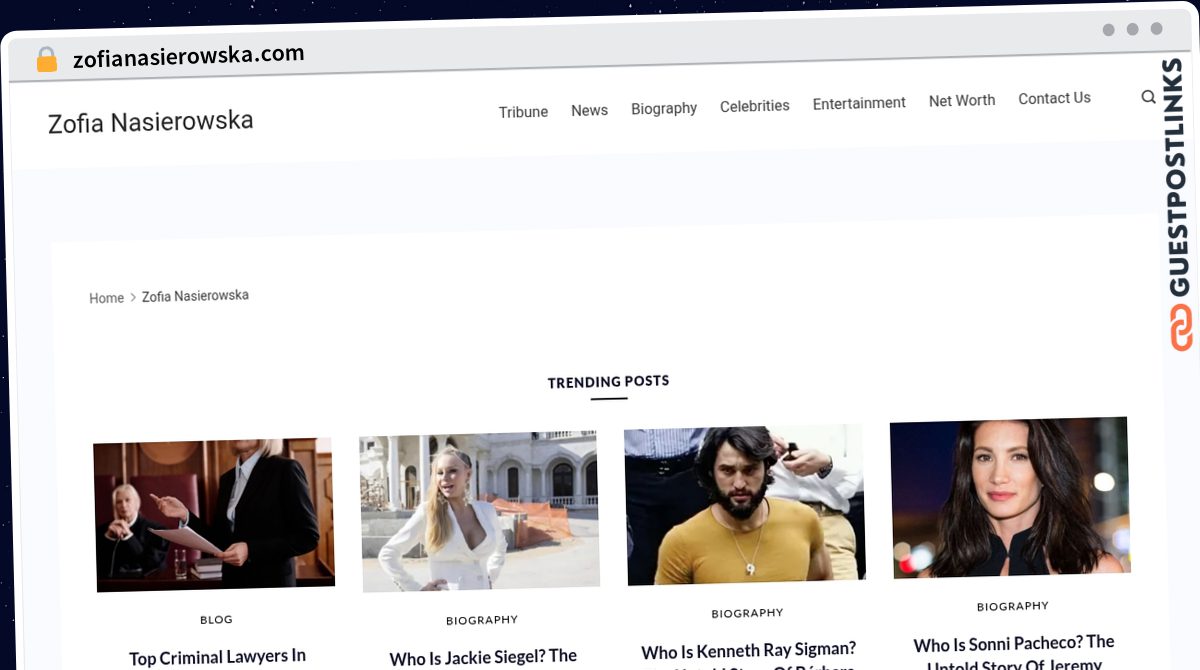The height and width of the screenshot is (670, 1200).
Task: Navigate to Net Worth
Action: coord(962,100)
